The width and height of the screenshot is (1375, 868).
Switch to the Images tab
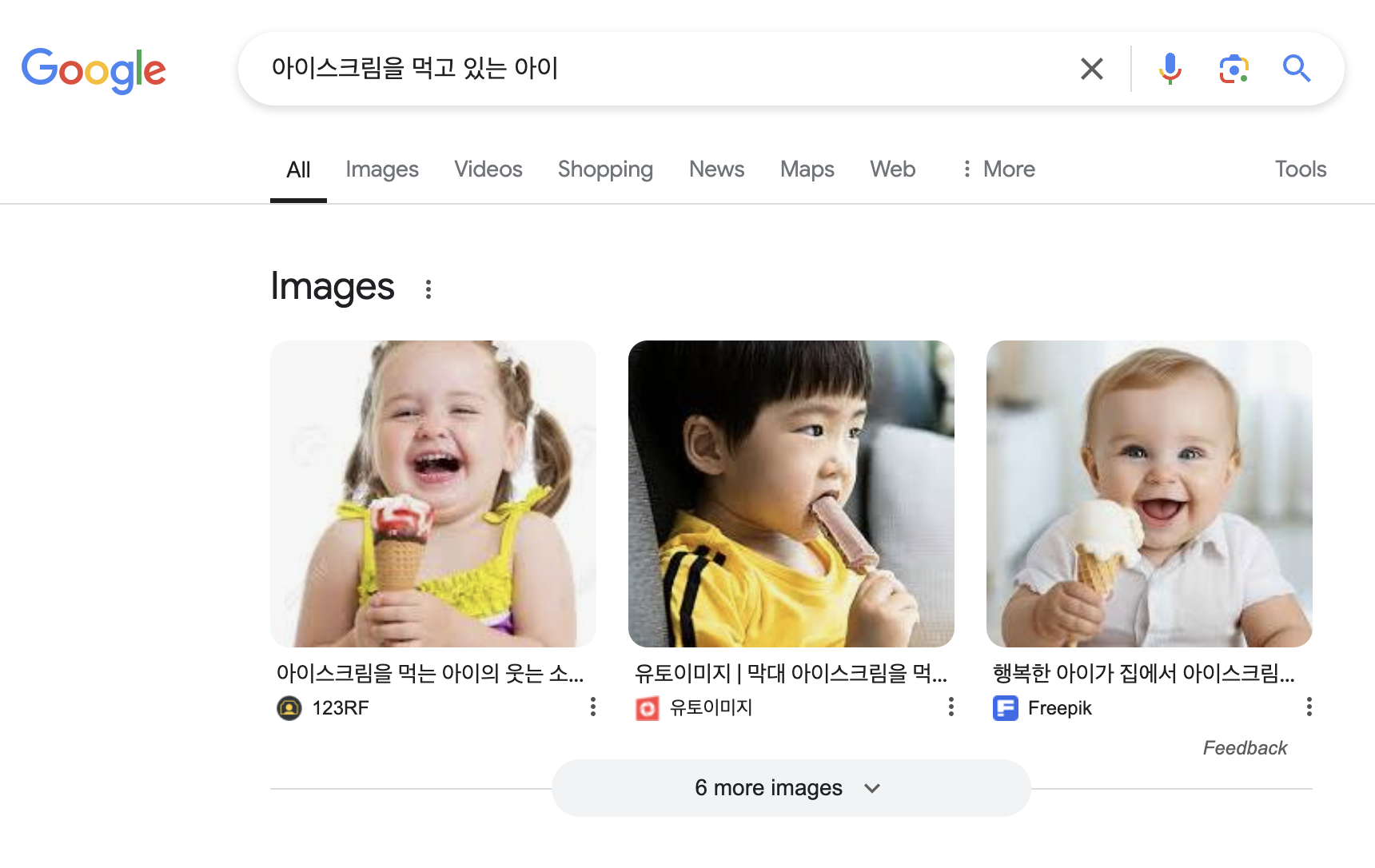click(x=382, y=169)
